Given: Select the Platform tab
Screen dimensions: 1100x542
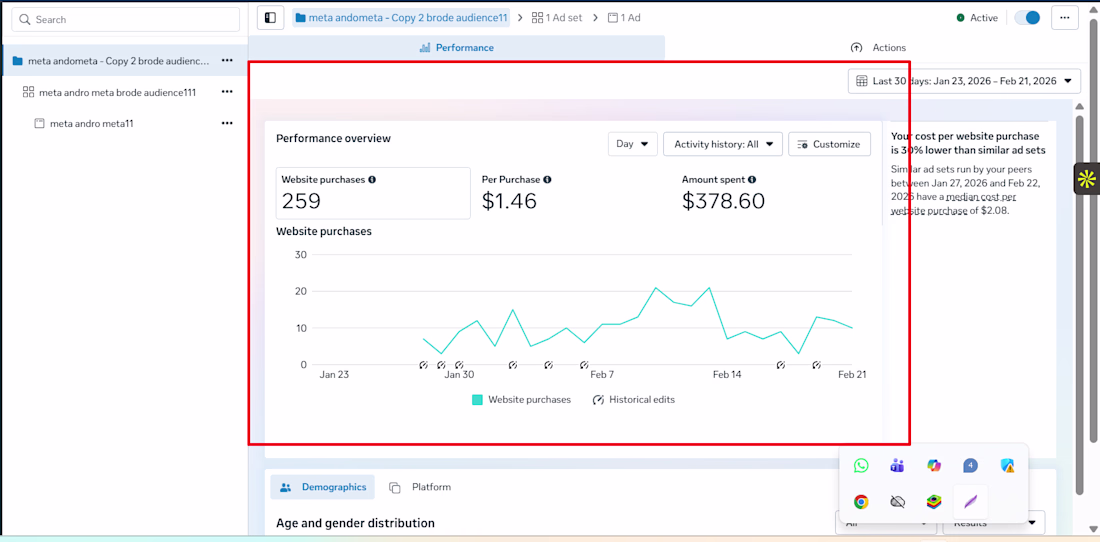Looking at the screenshot, I should [421, 487].
